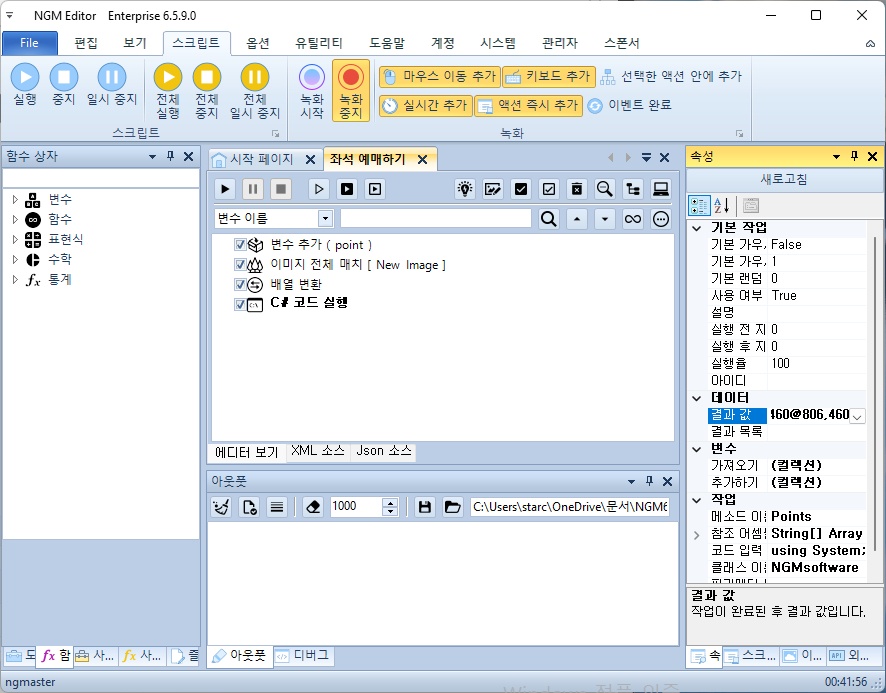
Task: Click the magnifier search icon in editor toolbar
Action: click(605, 189)
